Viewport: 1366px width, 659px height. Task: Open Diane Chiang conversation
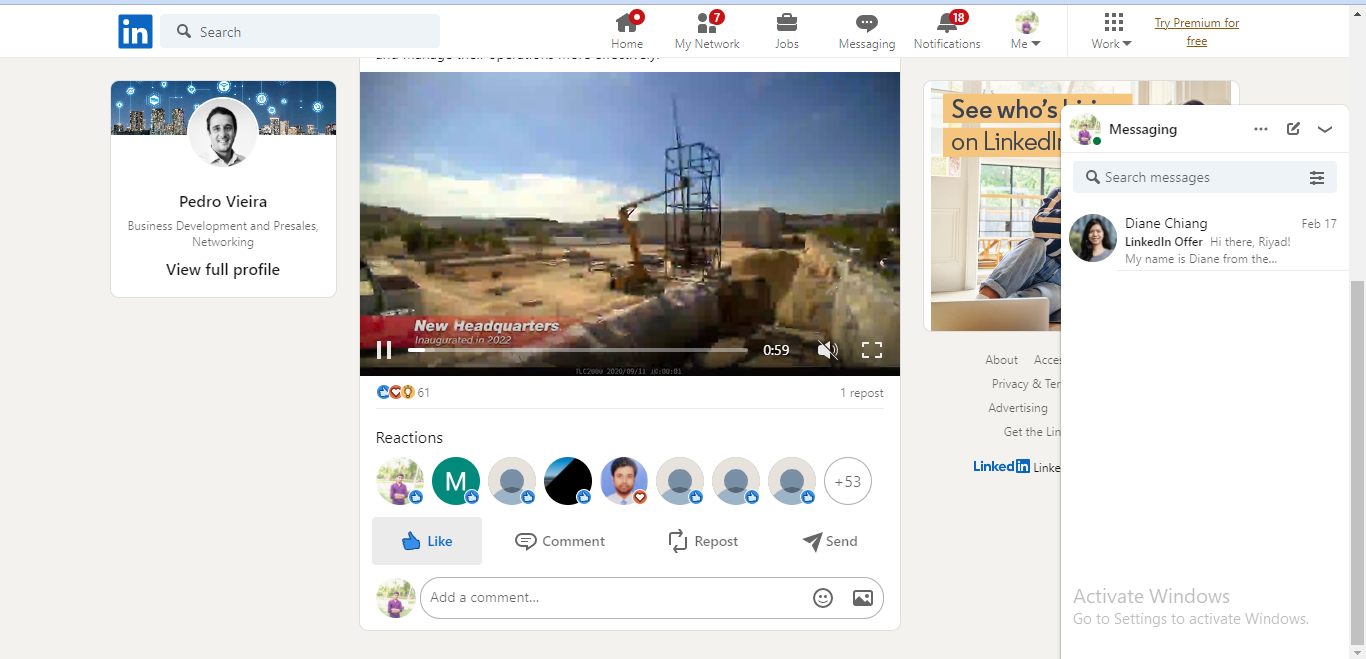click(1205, 238)
